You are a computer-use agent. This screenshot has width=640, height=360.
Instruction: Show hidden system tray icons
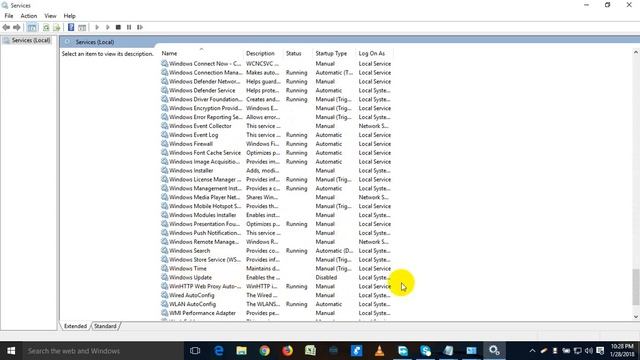pos(532,351)
